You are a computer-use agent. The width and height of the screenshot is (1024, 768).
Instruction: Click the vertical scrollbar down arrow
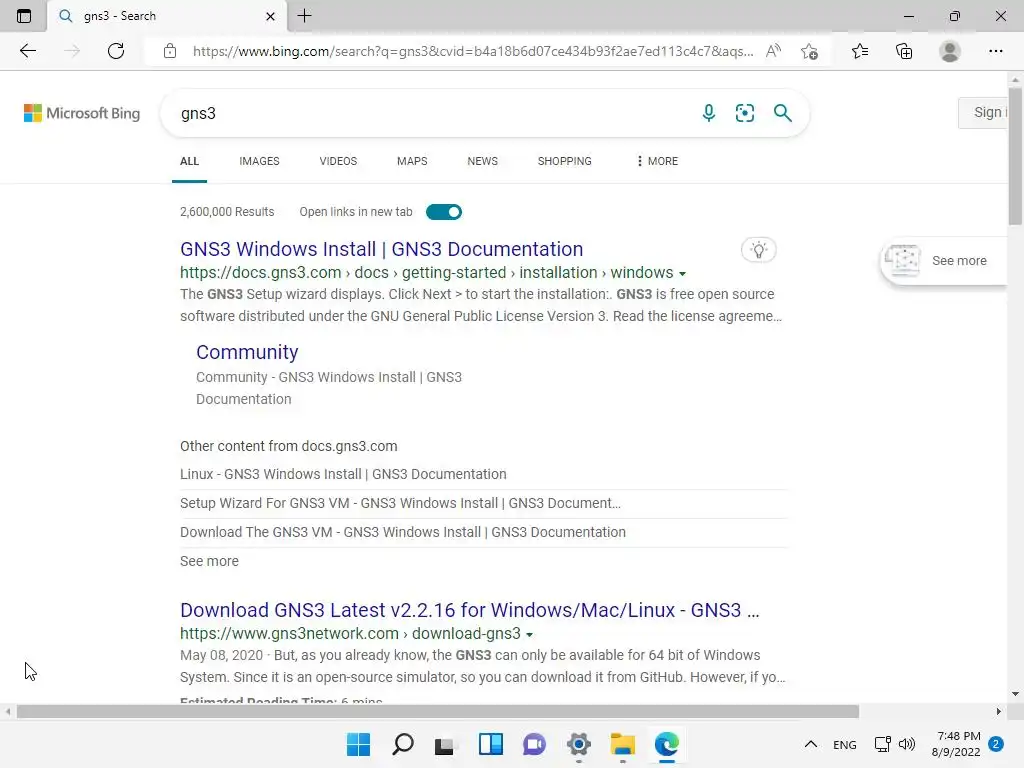coord(1015,694)
